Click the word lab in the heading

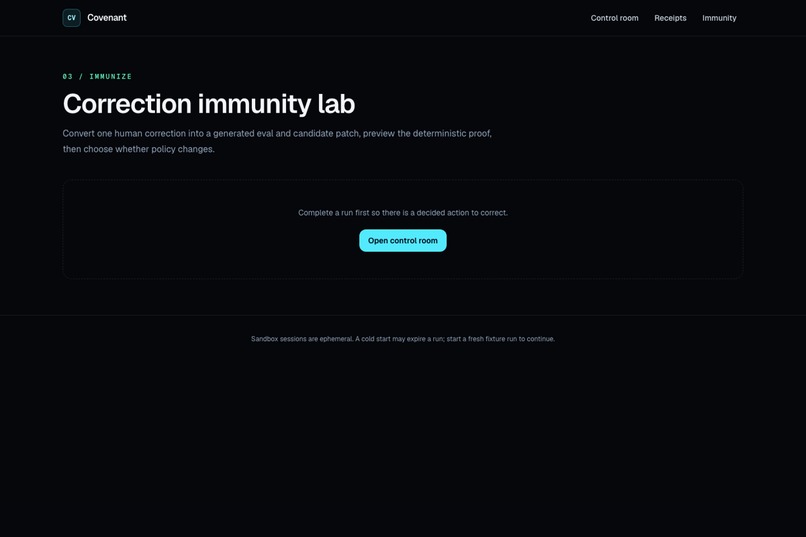coord(336,104)
